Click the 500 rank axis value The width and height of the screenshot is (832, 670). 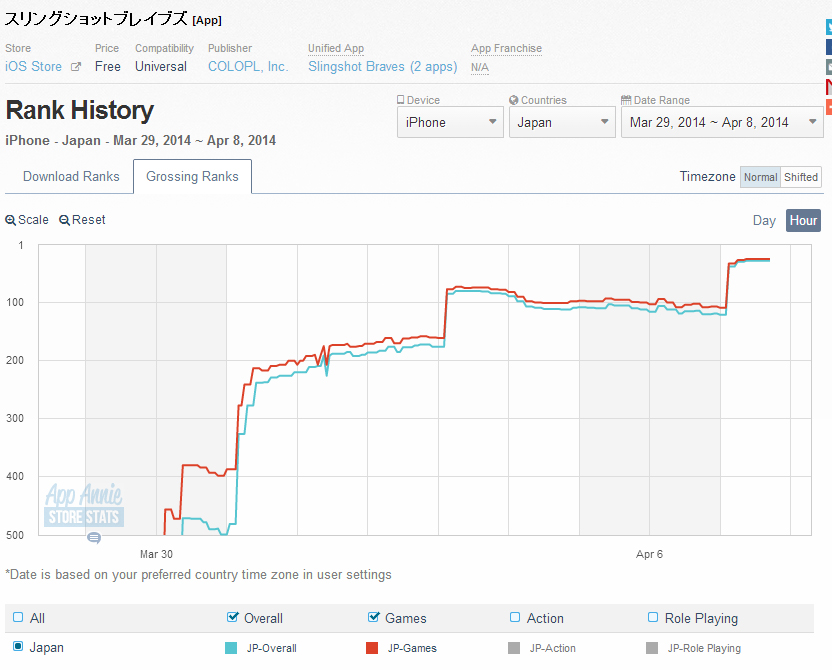15,535
